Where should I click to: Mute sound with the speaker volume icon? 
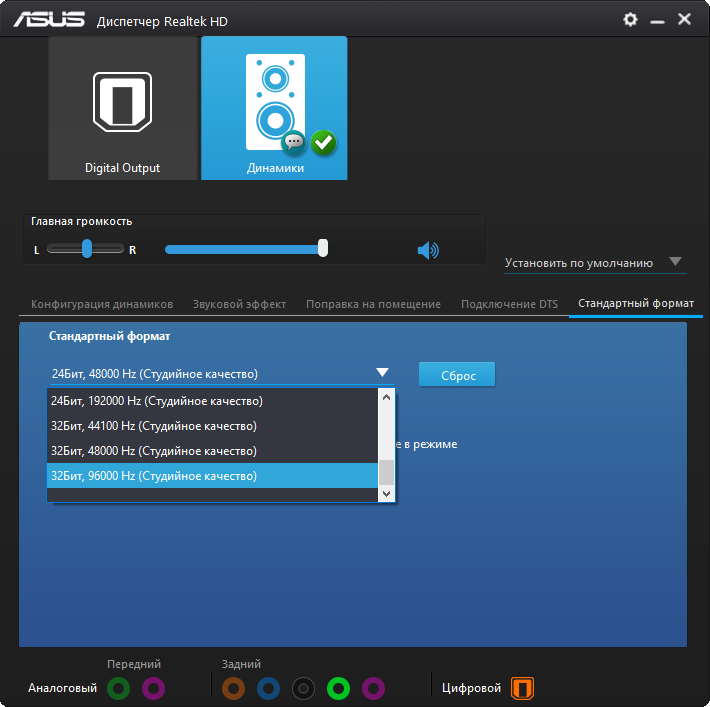coord(428,250)
